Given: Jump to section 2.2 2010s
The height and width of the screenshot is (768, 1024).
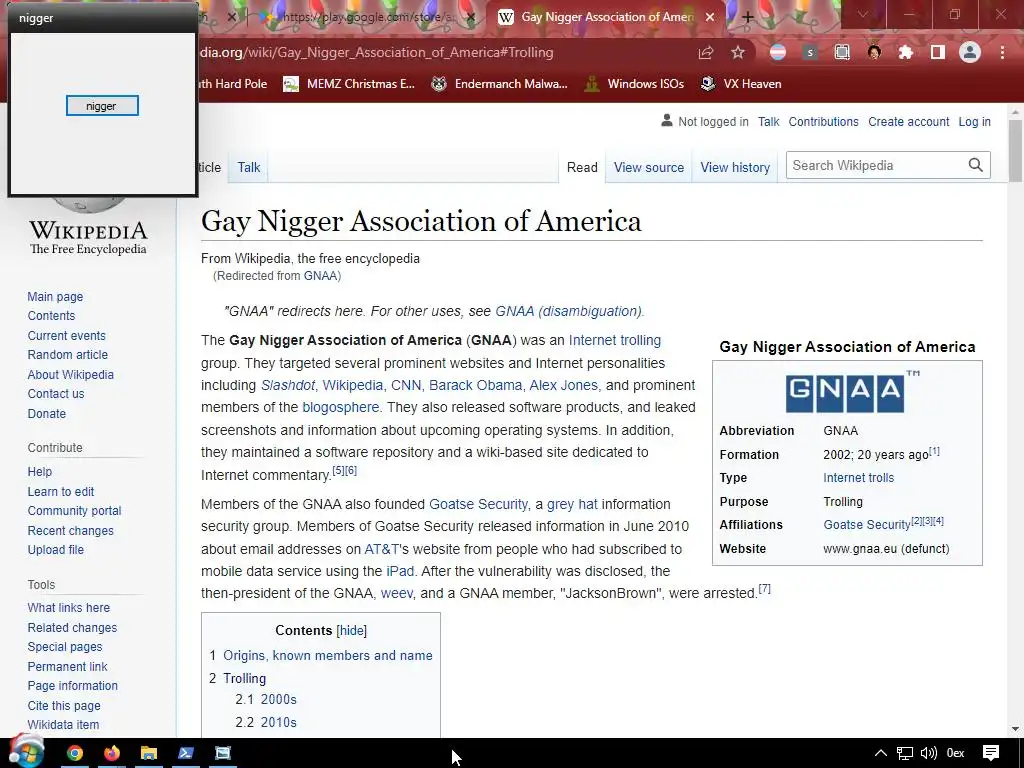Looking at the screenshot, I should pos(278,722).
